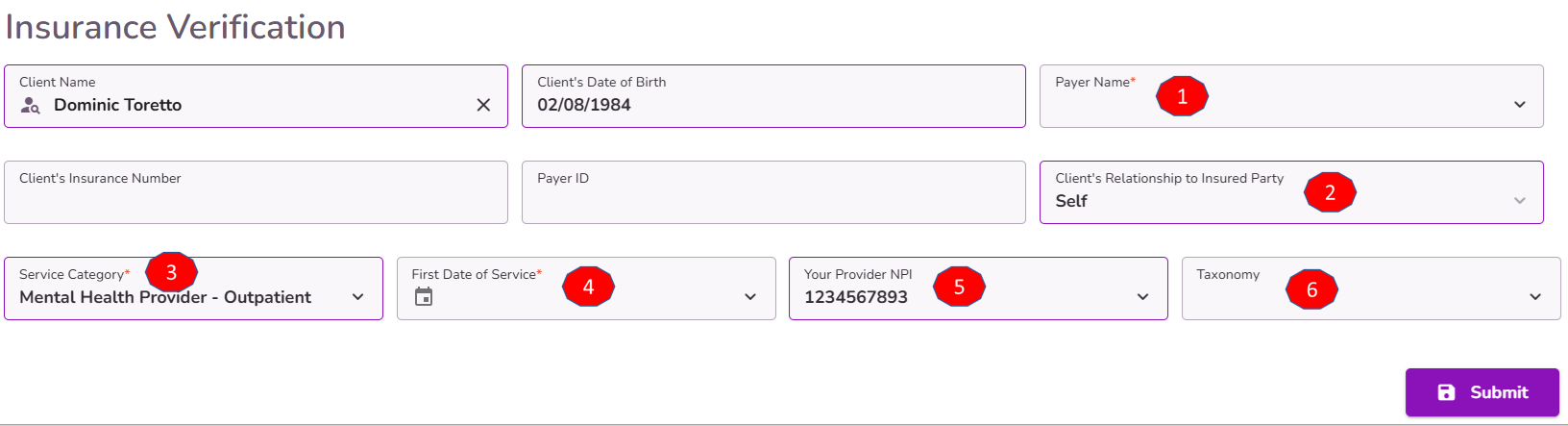Expand the Payer Name dropdown arrow
The image size is (1568, 426).
(1520, 105)
